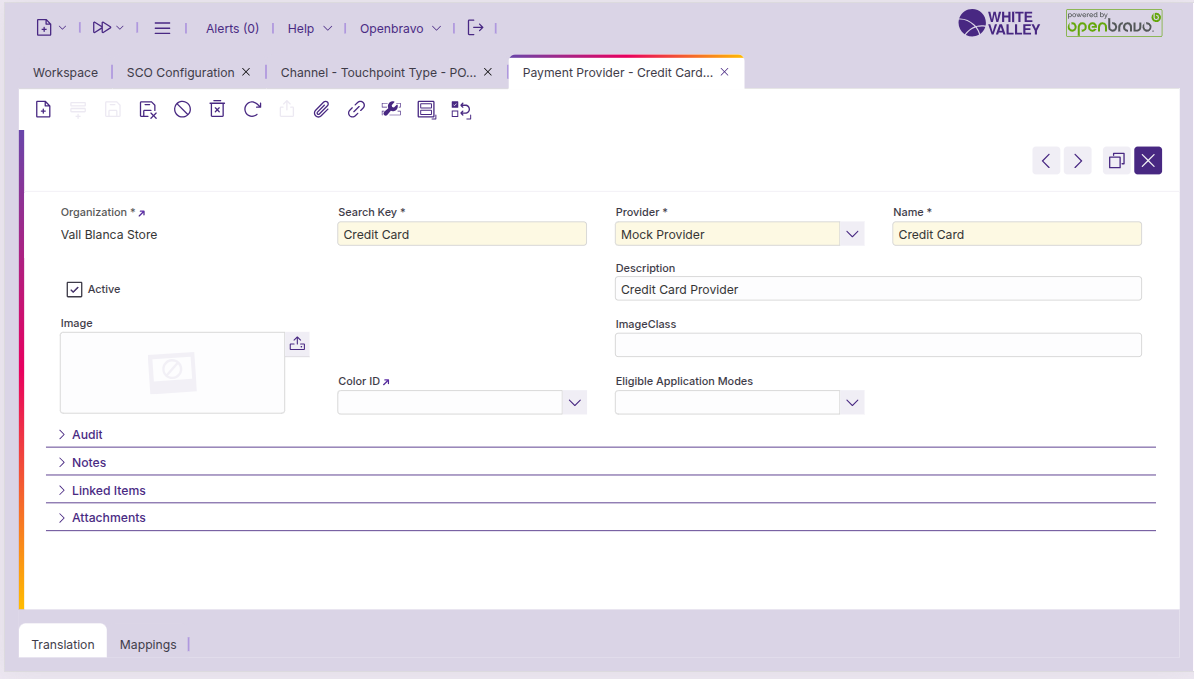Viewport: 1194px width, 679px height.
Task: Open the Mappings subtab
Action: coord(148,645)
